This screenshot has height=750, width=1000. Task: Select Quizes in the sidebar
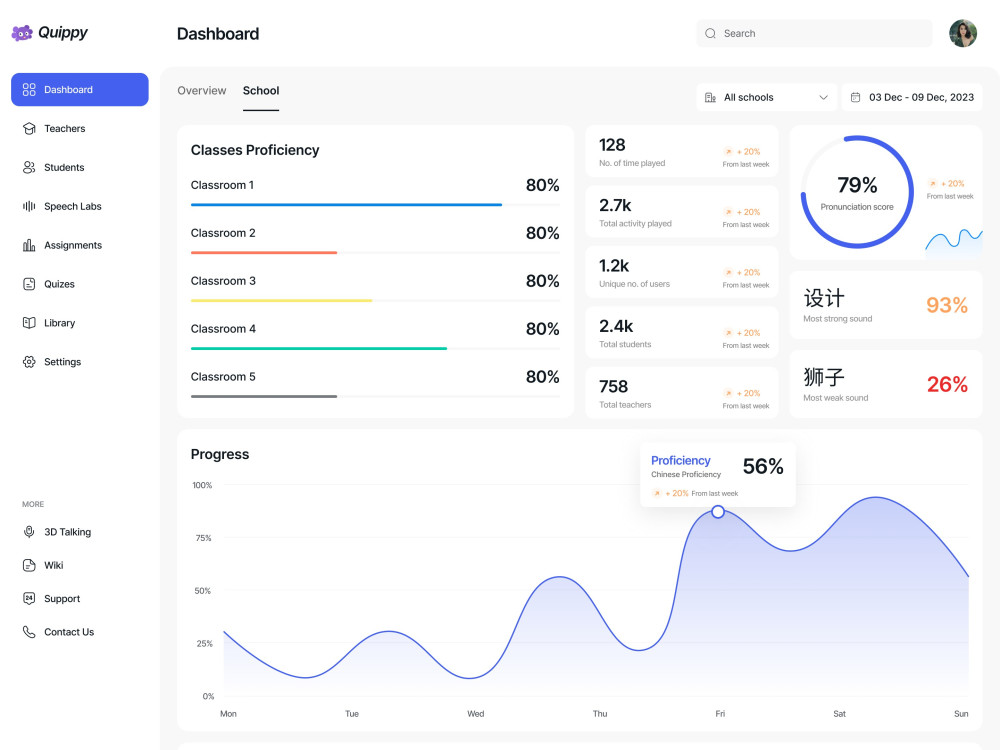click(59, 284)
